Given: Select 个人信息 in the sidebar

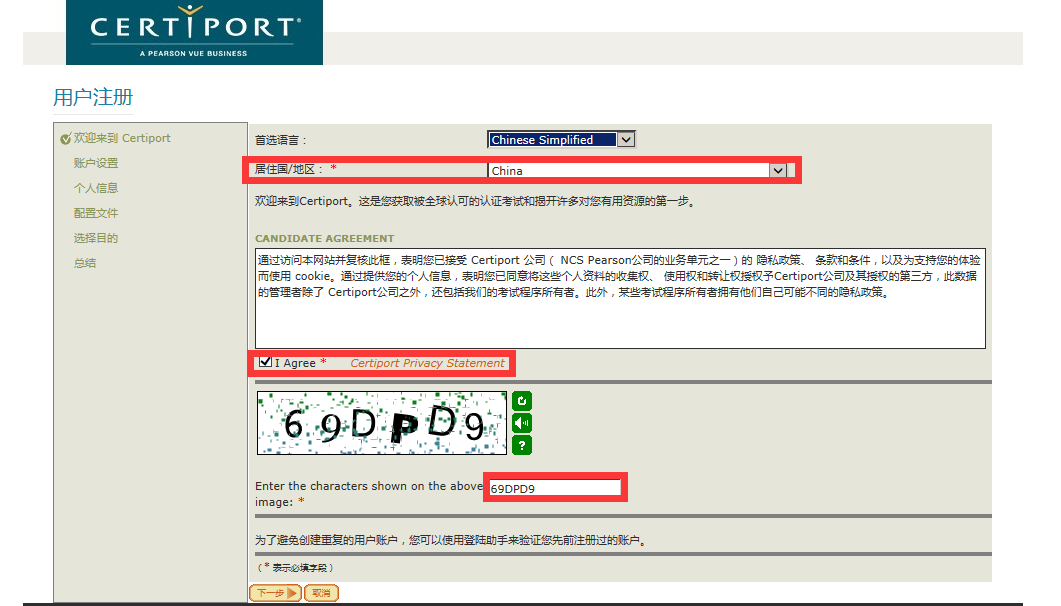Looking at the screenshot, I should pos(96,188).
